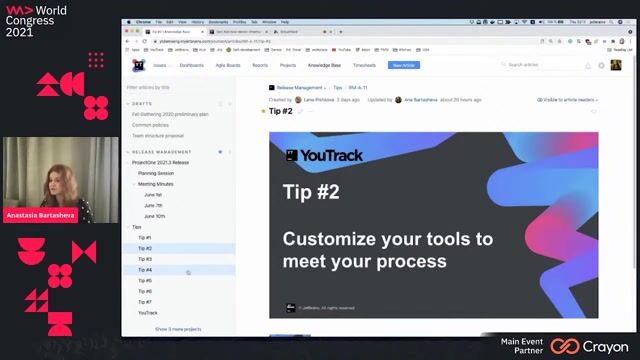The image size is (640, 360).
Task: Open Projects page
Action: point(288,65)
